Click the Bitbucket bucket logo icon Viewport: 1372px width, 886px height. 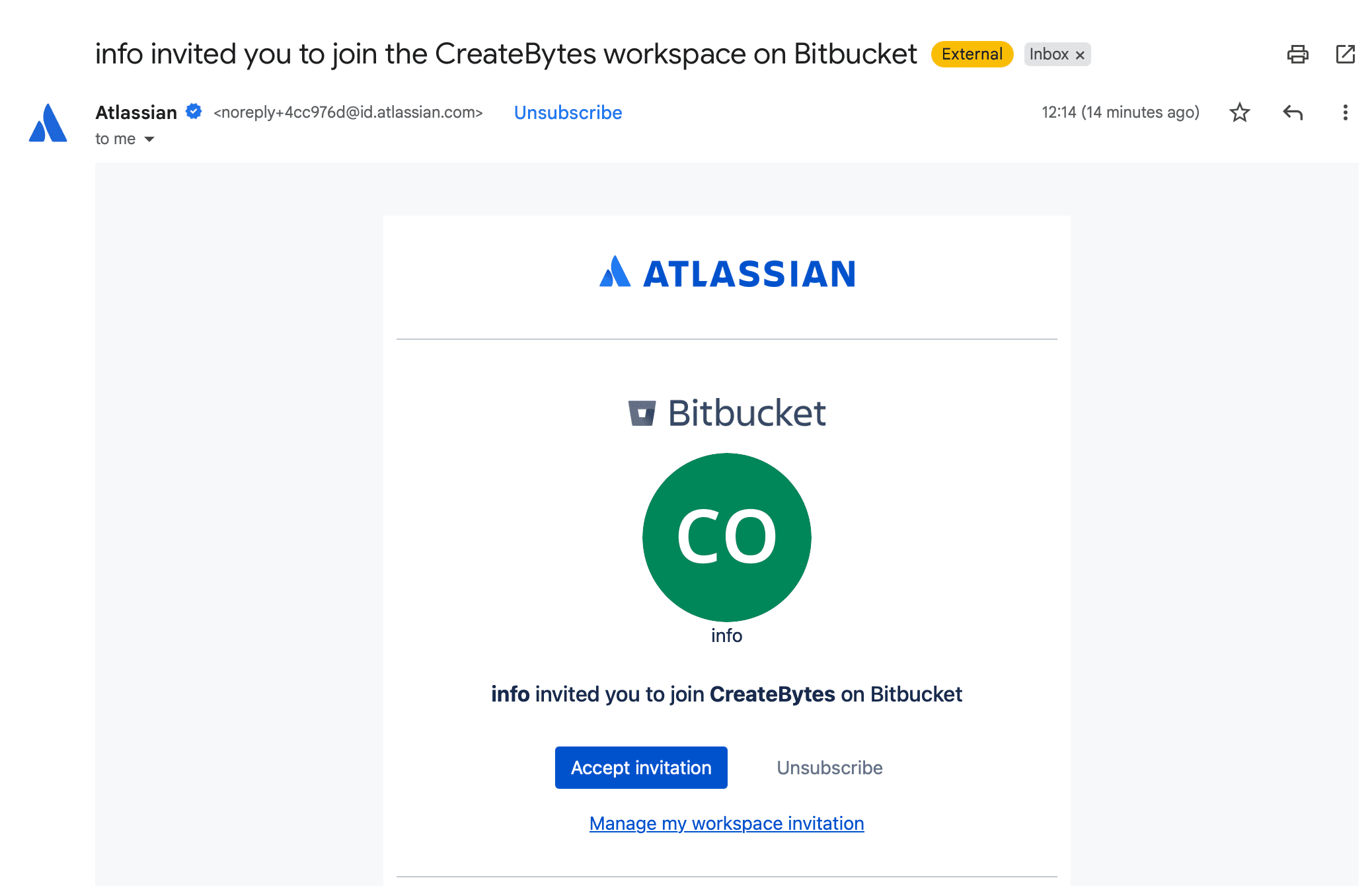642,413
